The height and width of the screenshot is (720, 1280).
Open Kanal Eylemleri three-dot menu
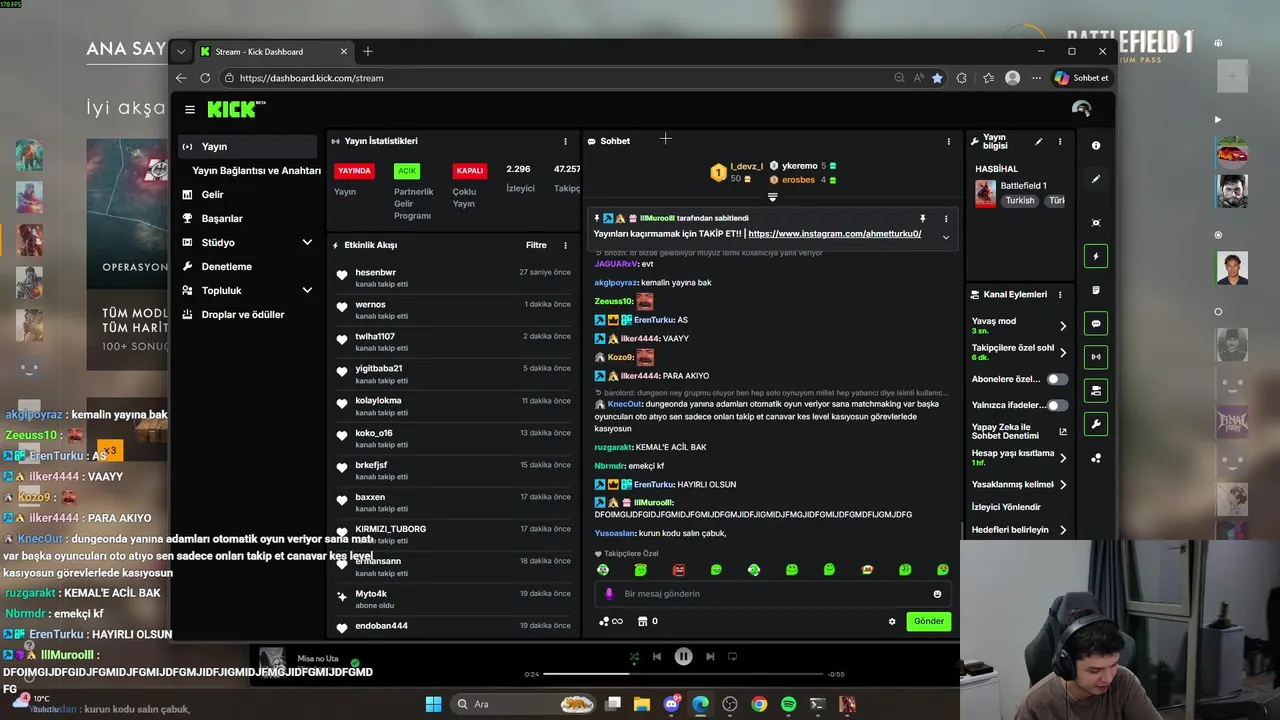click(x=1060, y=295)
